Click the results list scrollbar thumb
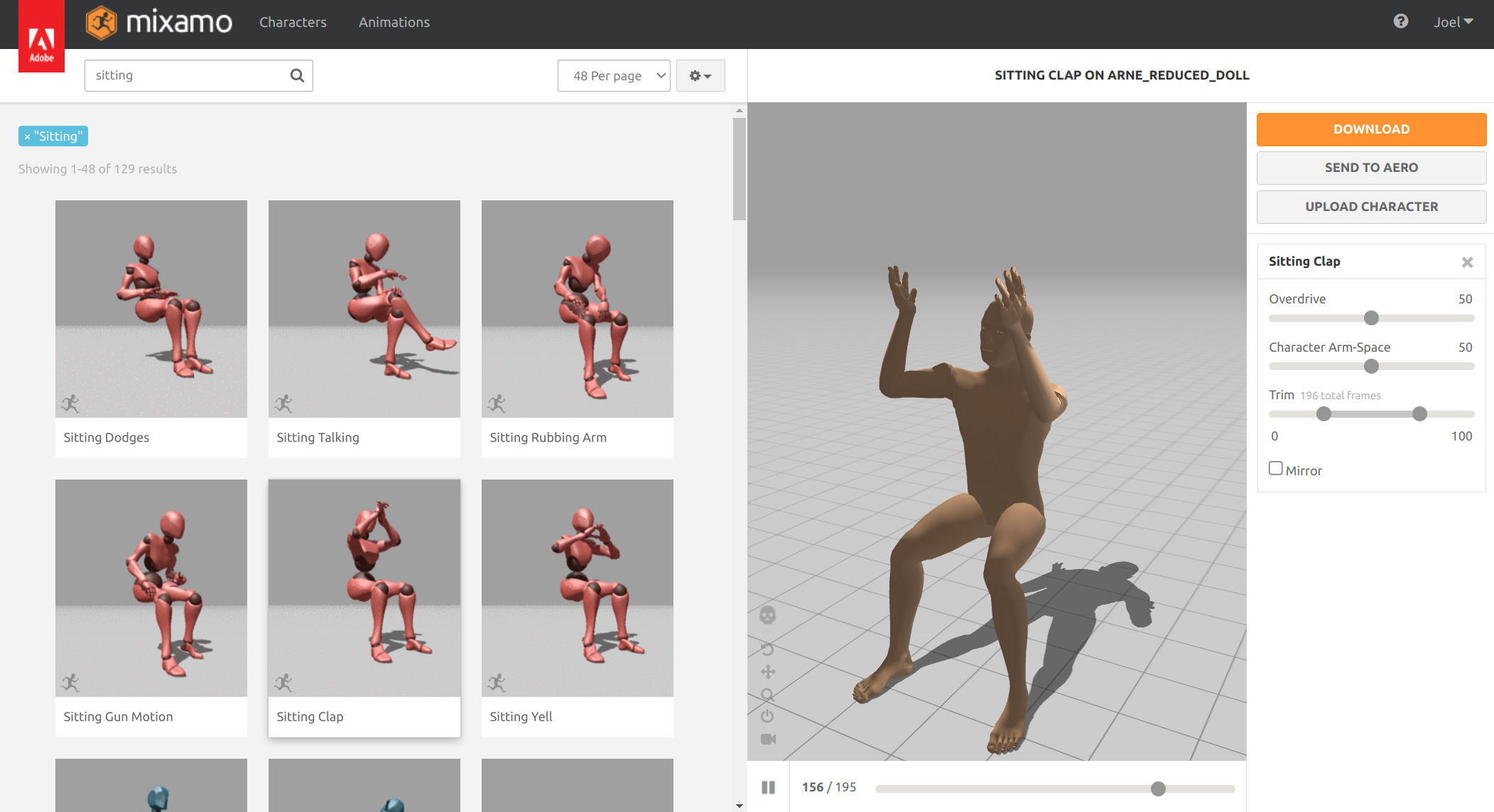 tap(740, 169)
